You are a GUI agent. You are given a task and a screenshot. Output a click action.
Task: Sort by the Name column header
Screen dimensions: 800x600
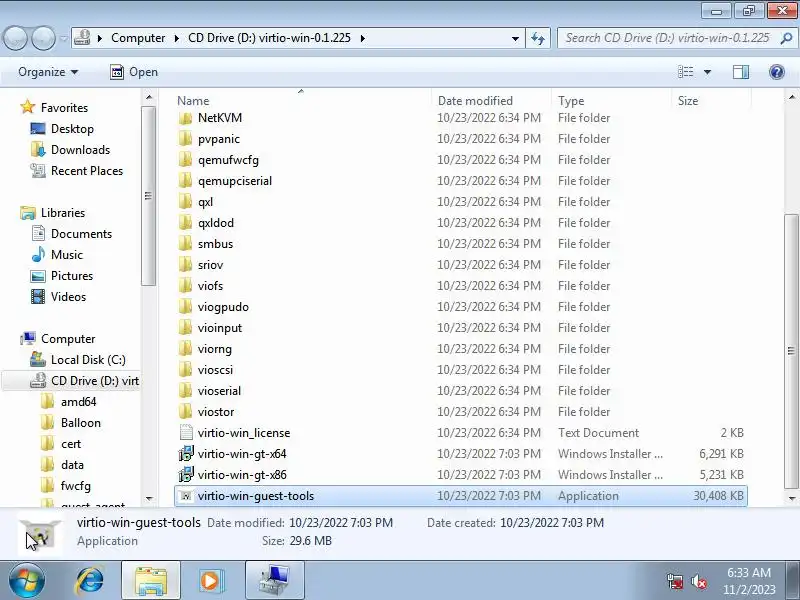(303, 101)
